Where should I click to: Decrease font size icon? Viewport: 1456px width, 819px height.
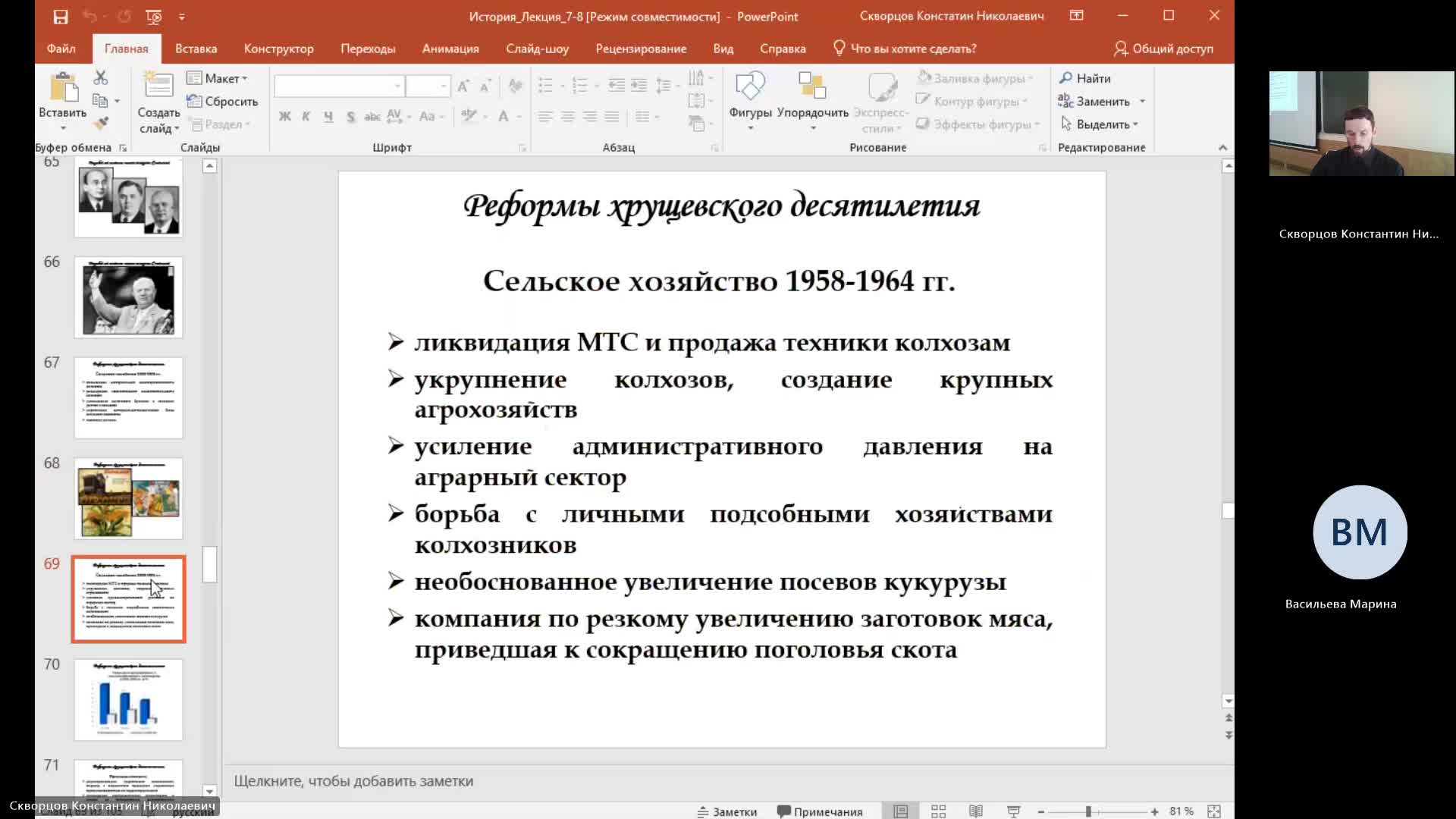click(x=486, y=86)
